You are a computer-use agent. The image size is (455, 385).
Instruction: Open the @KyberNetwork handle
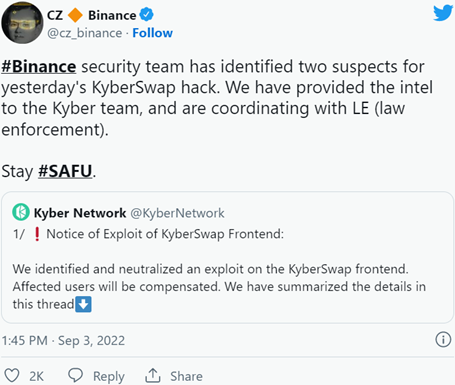pos(177,213)
